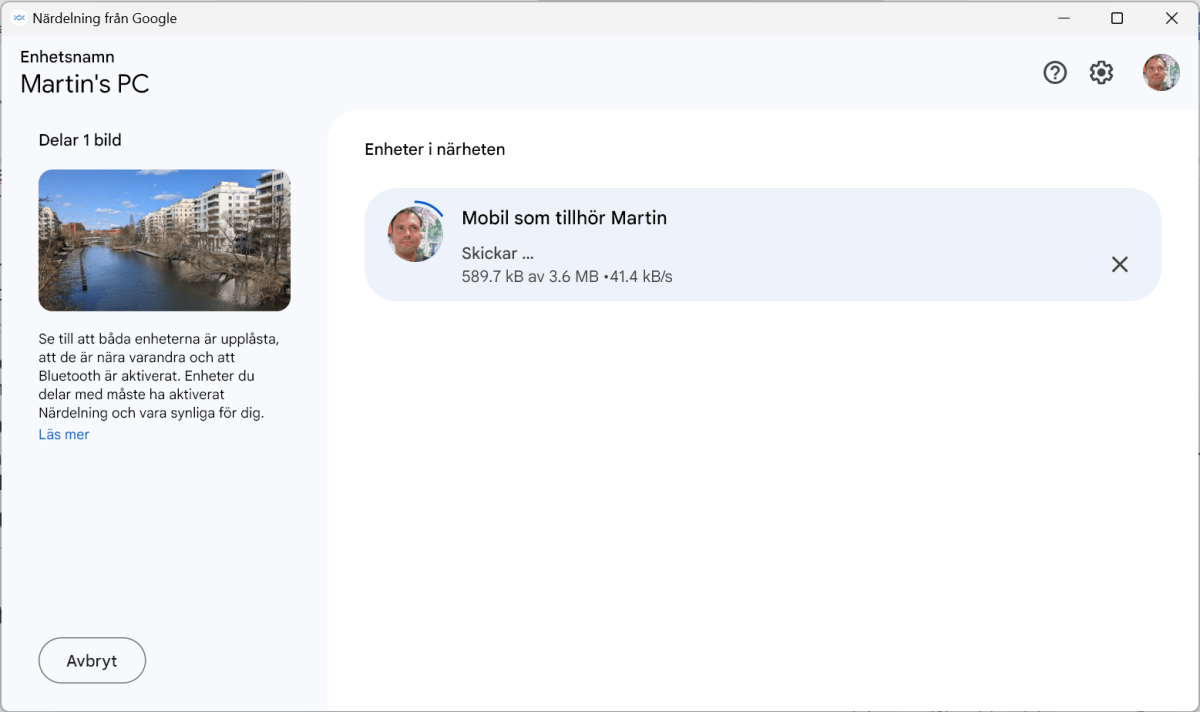
Task: Click the account profile picture in header
Action: pos(1161,72)
